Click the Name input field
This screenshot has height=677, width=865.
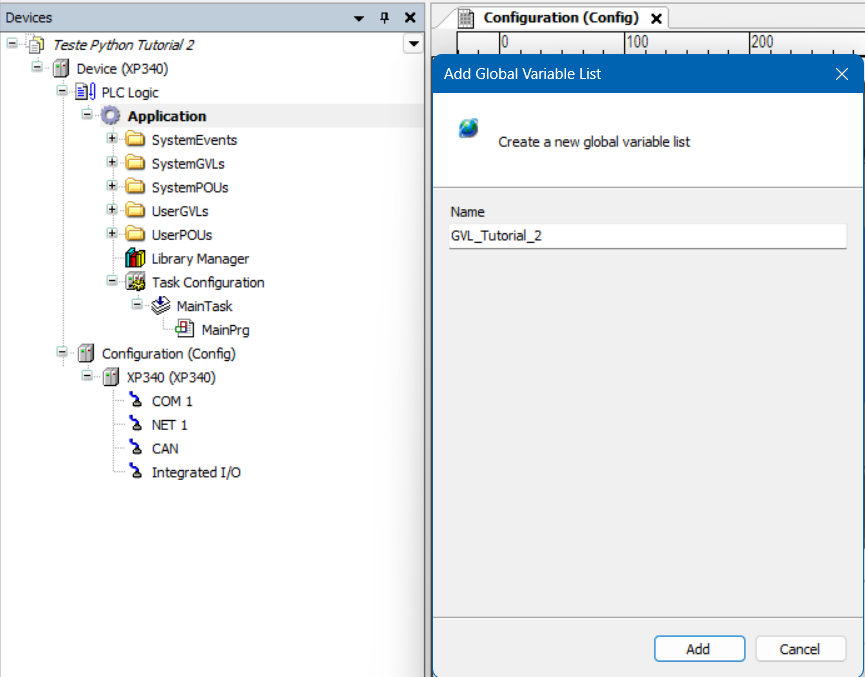pos(647,236)
